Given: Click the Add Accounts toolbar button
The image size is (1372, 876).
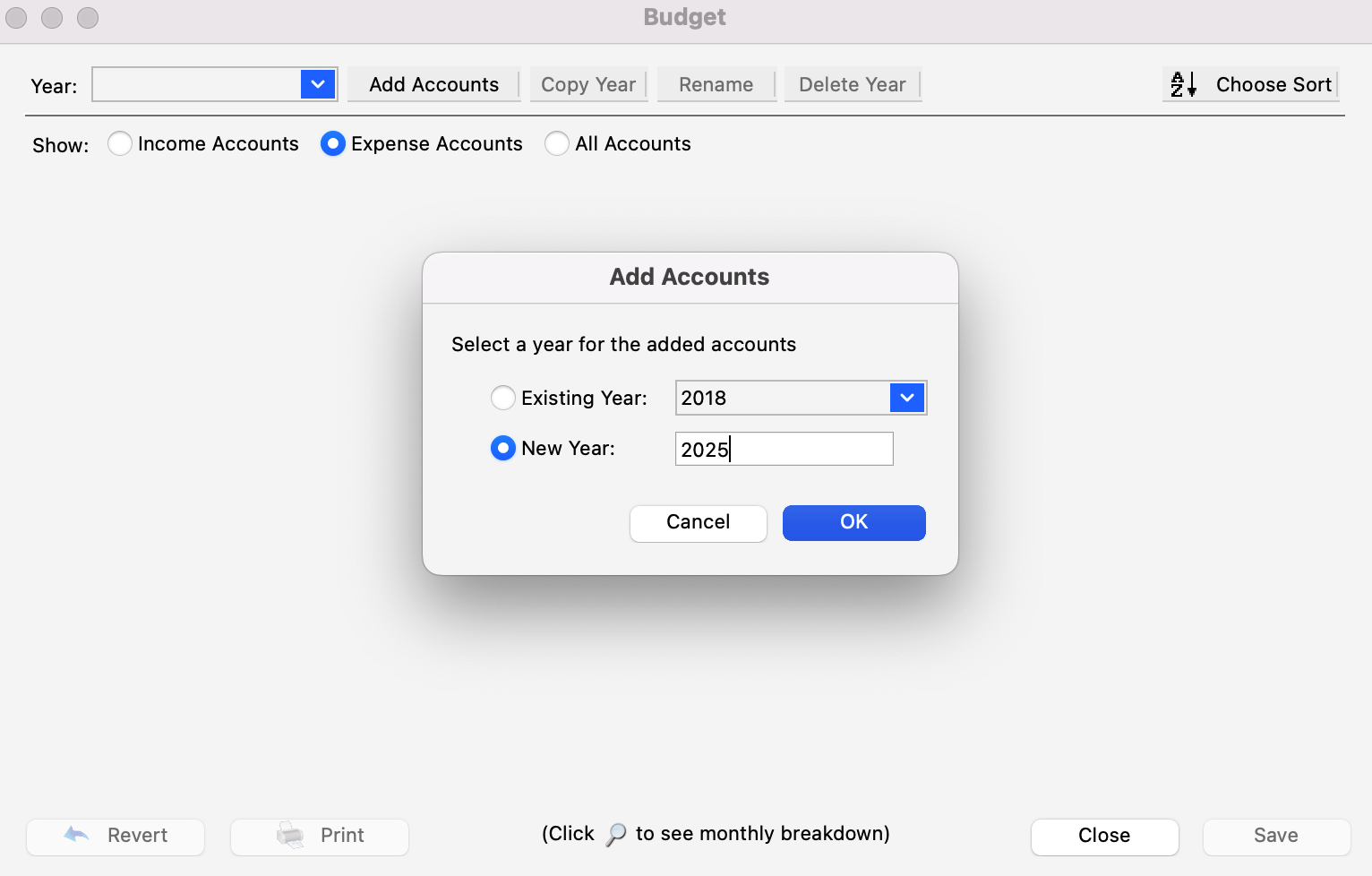Looking at the screenshot, I should (x=433, y=85).
